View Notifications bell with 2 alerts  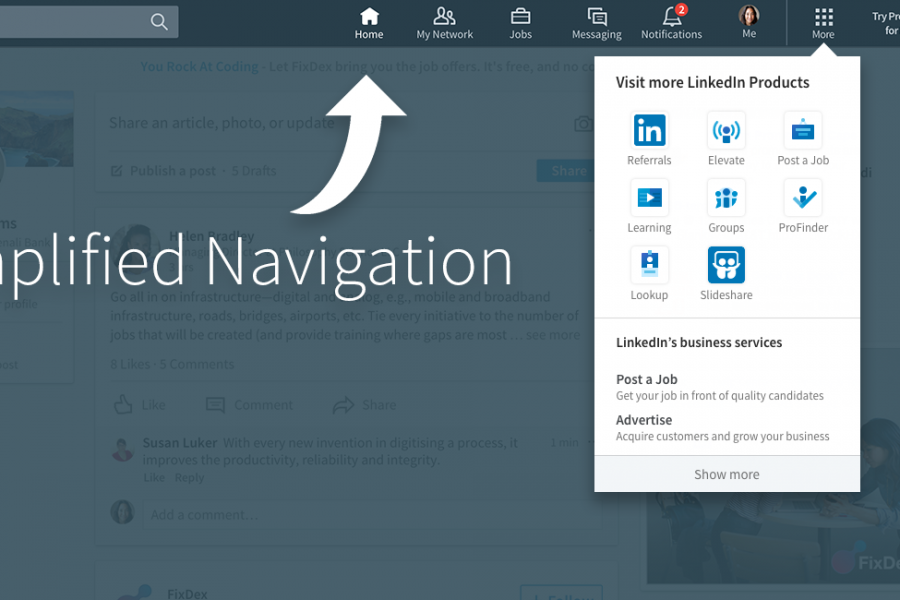click(672, 24)
